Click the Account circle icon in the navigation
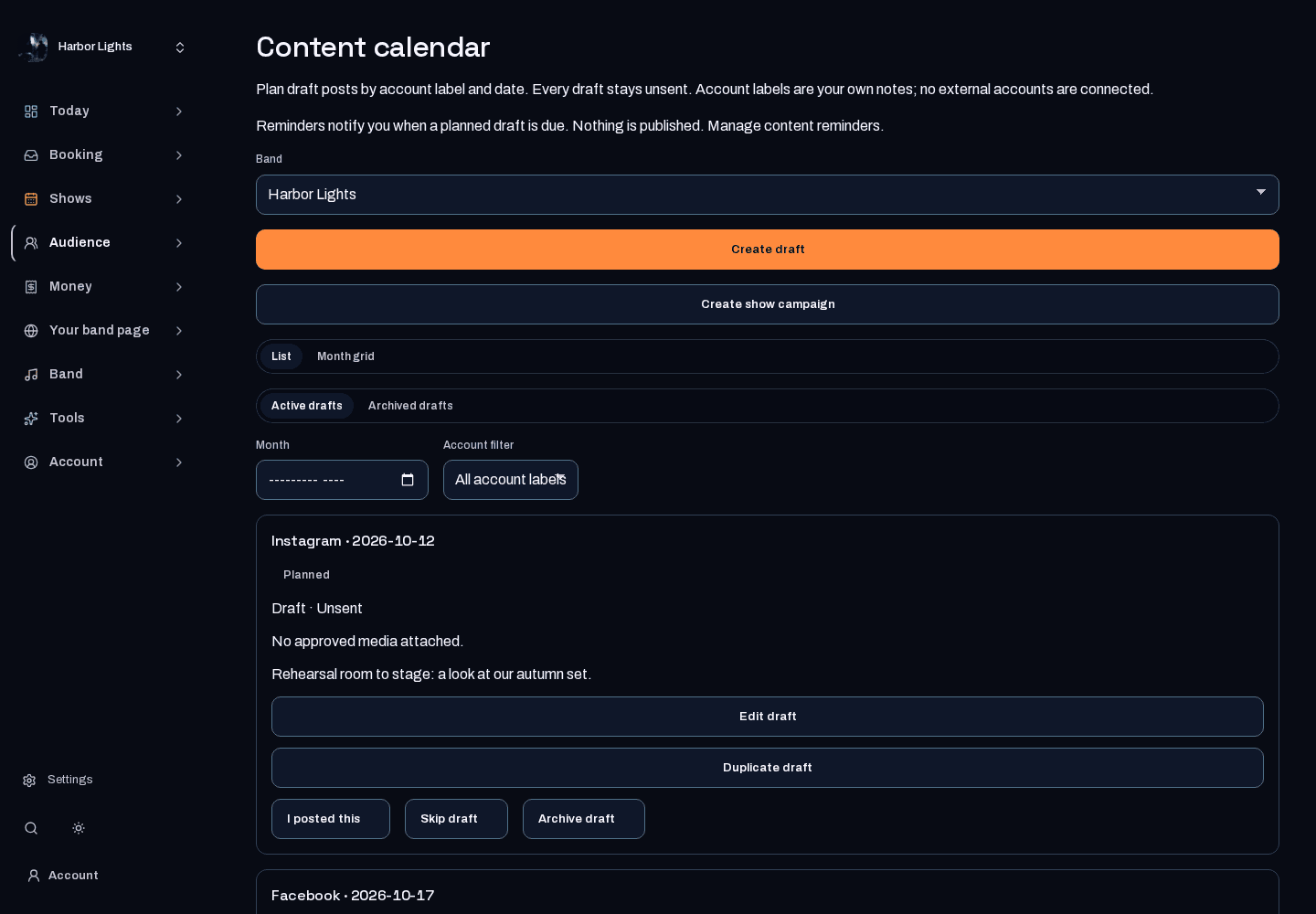The width and height of the screenshot is (1316, 914). [x=31, y=462]
